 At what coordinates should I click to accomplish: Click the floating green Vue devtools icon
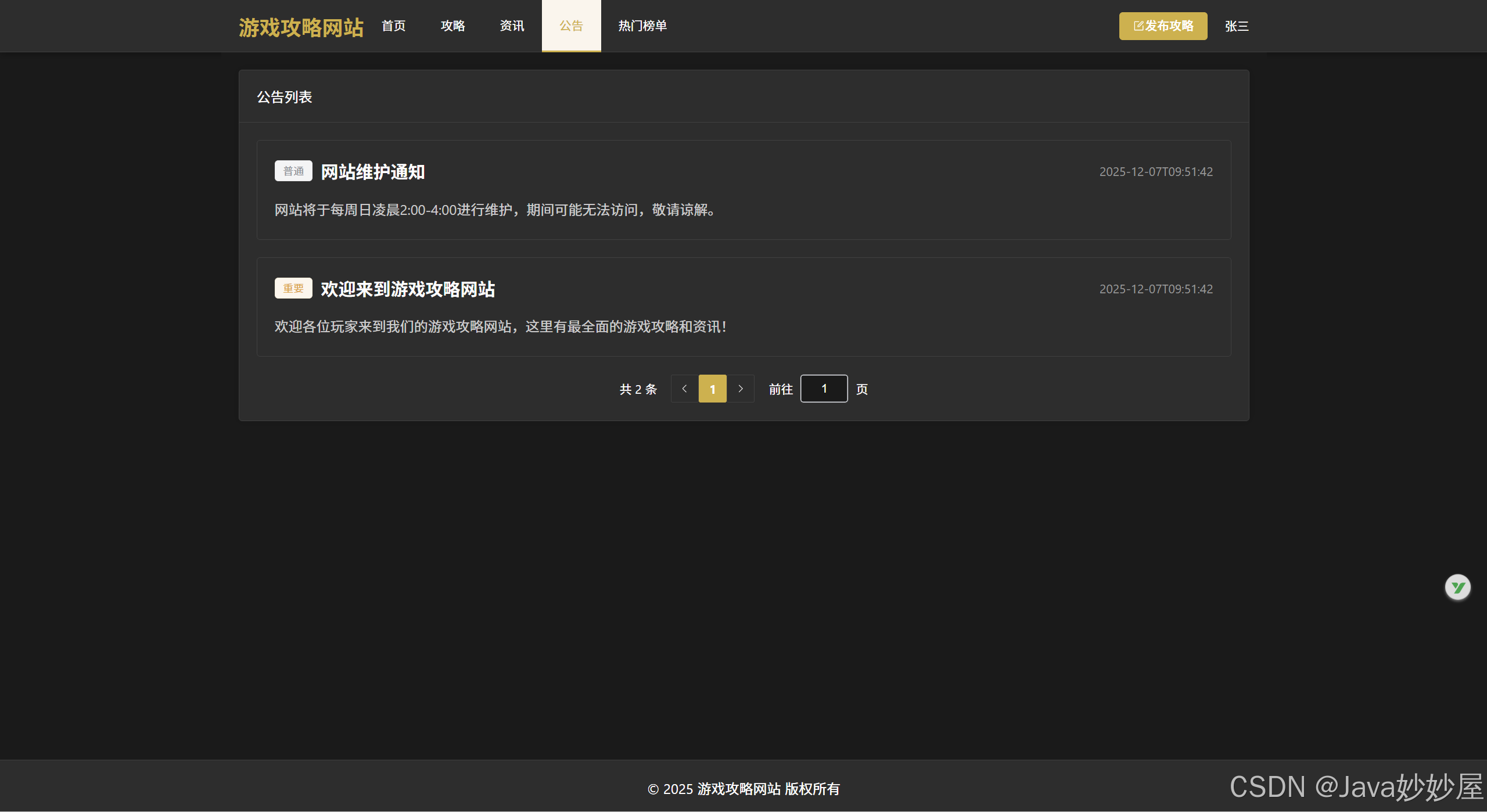(x=1457, y=587)
